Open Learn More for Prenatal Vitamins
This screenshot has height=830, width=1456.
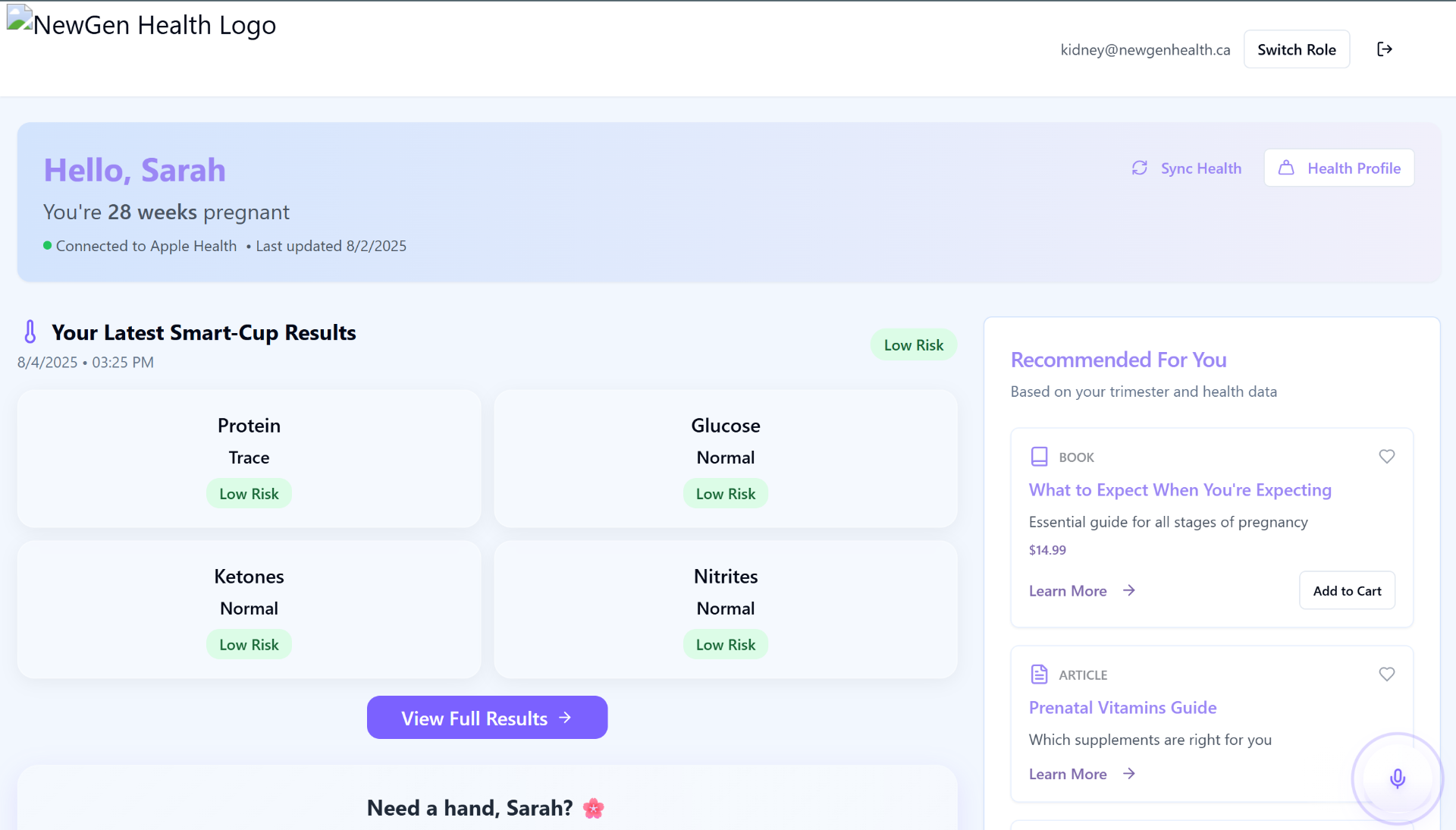click(1081, 774)
